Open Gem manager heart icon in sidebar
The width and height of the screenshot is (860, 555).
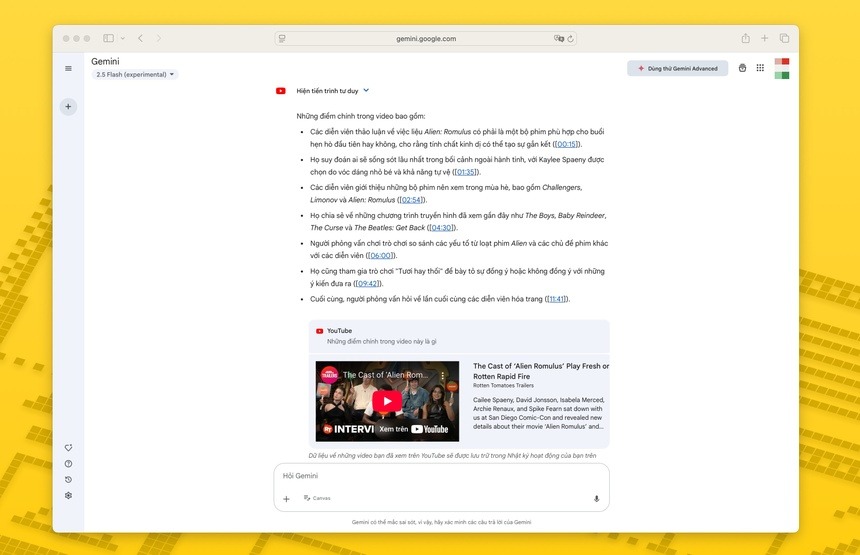coord(68,448)
